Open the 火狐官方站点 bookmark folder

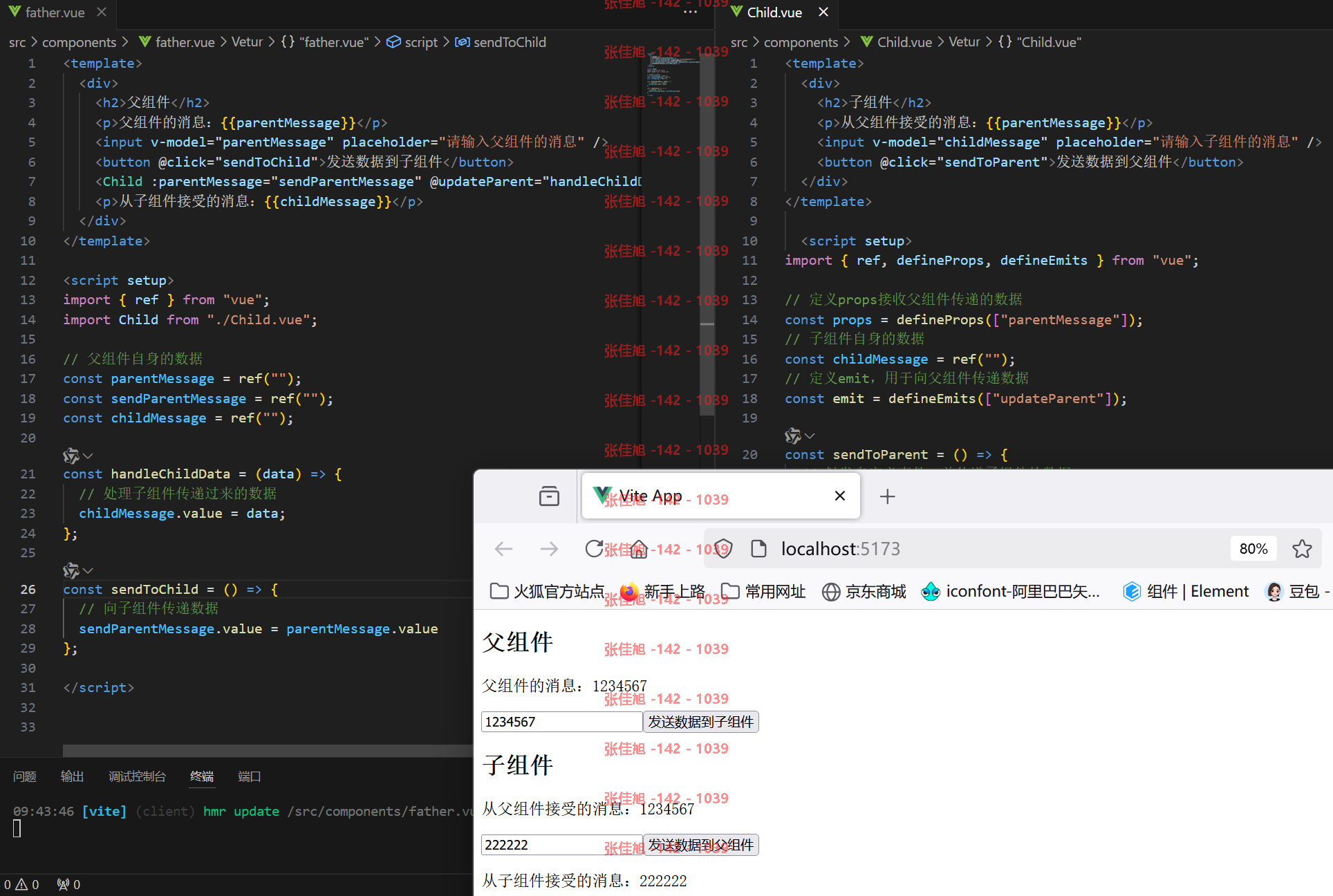pos(547,591)
